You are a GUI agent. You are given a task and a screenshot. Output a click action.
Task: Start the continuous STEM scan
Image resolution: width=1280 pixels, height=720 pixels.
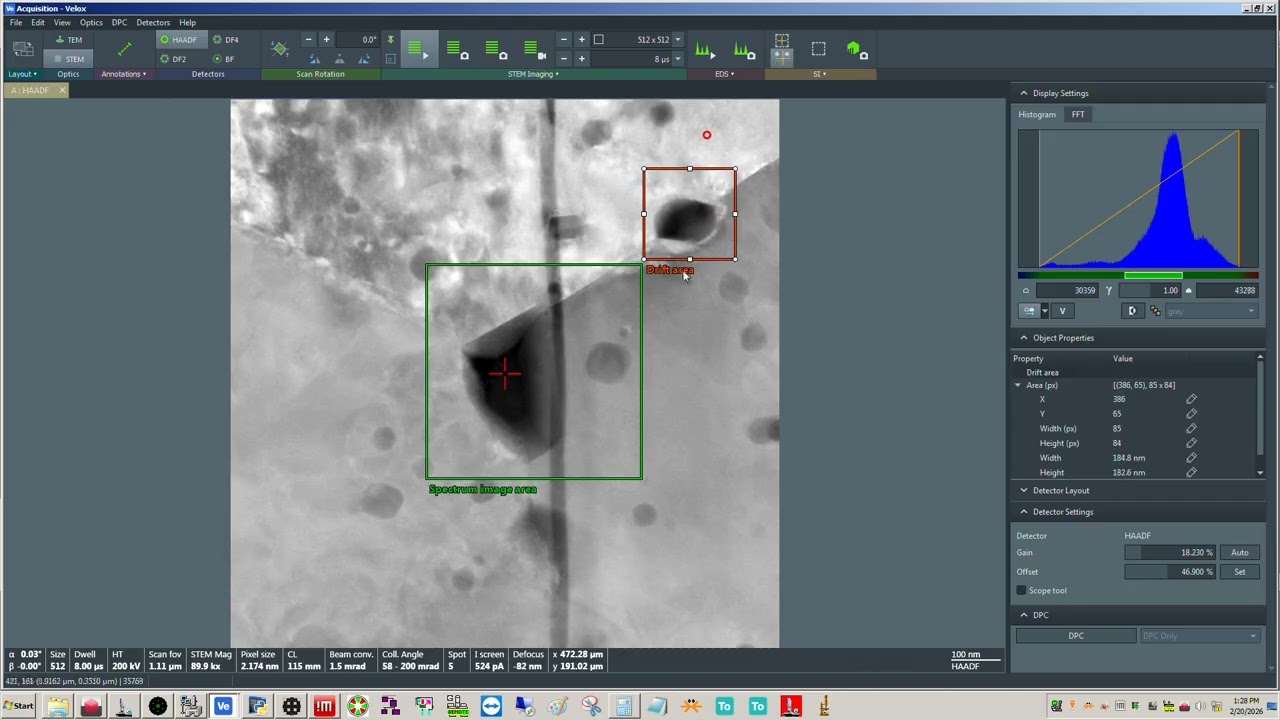pos(418,51)
